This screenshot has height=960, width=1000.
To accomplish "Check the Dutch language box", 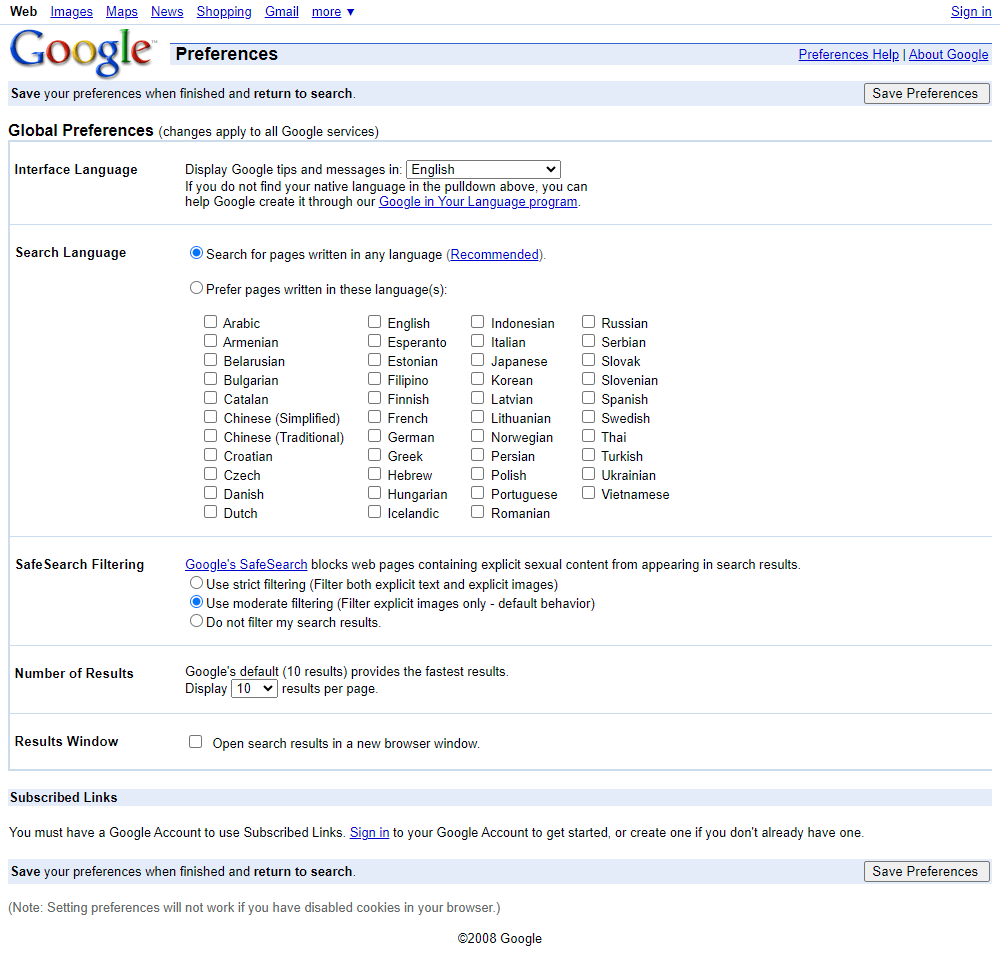I will pyautogui.click(x=210, y=512).
